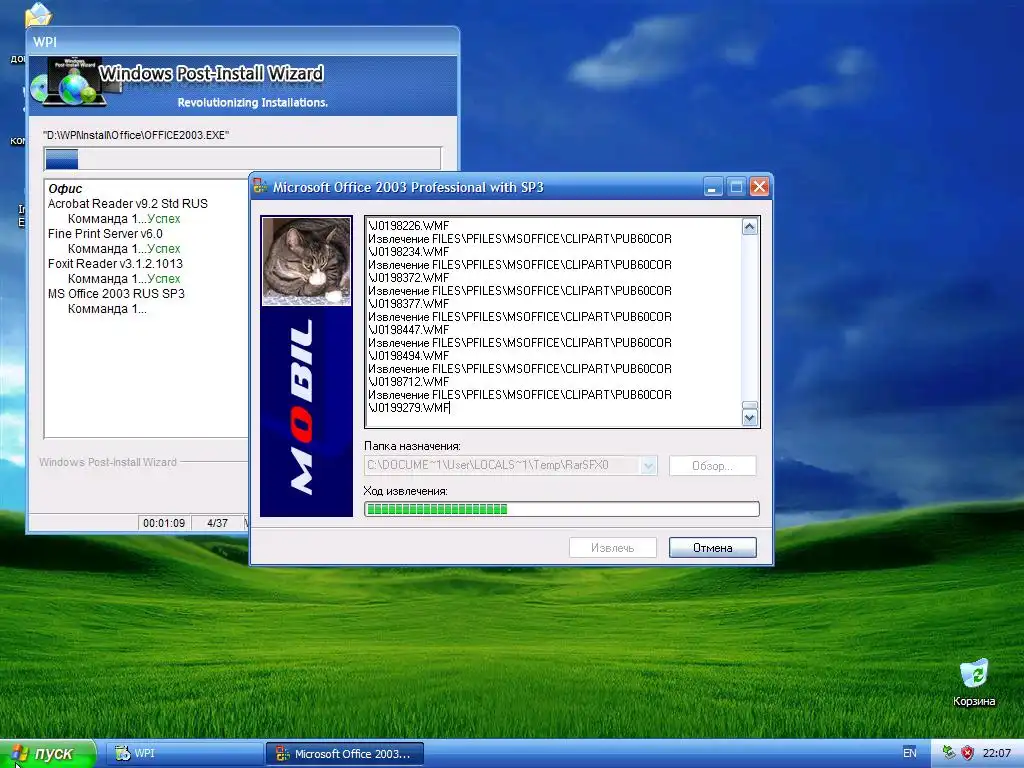Close the Microsoft Office 2003 extraction window
Image resolution: width=1024 pixels, height=768 pixels.
pos(759,187)
